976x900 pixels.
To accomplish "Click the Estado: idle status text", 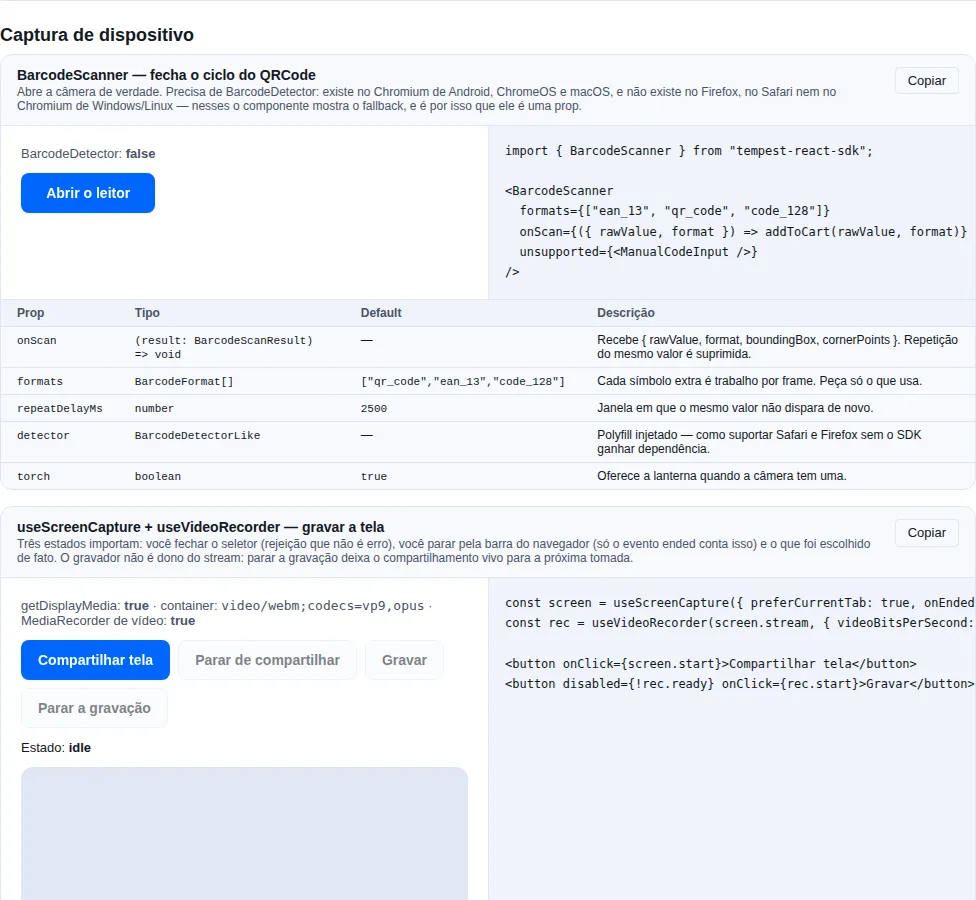I will point(56,748).
